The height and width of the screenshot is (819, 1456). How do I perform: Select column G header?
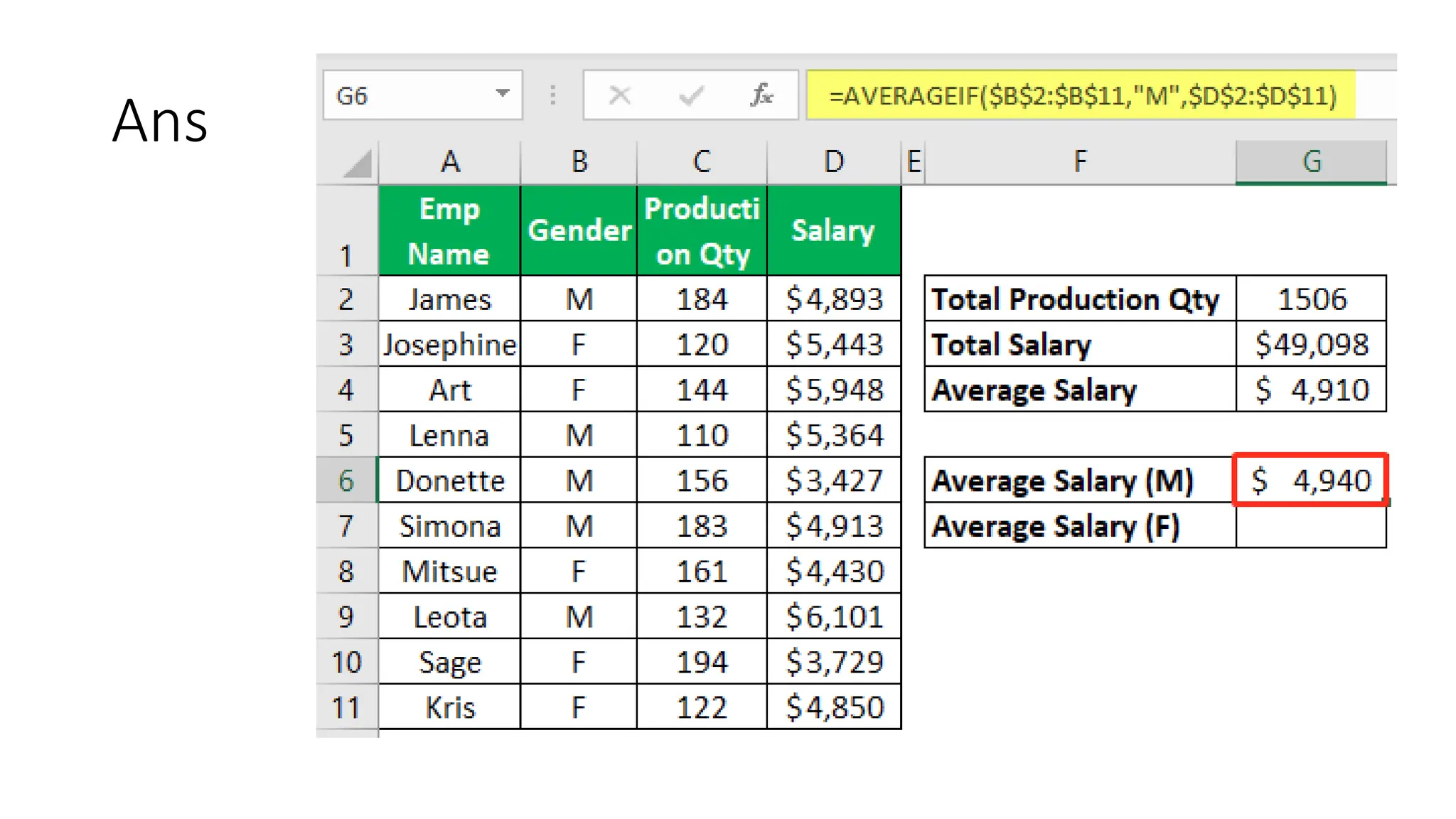tap(1311, 162)
